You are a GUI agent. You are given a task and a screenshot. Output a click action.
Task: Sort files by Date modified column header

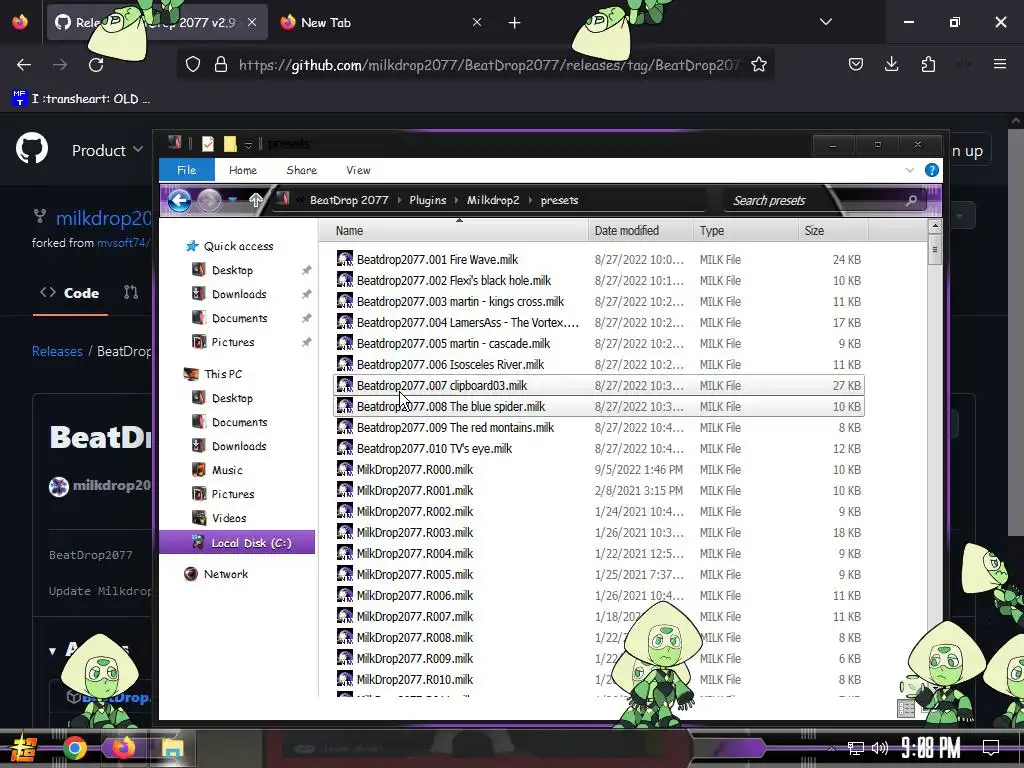[x=640, y=231]
